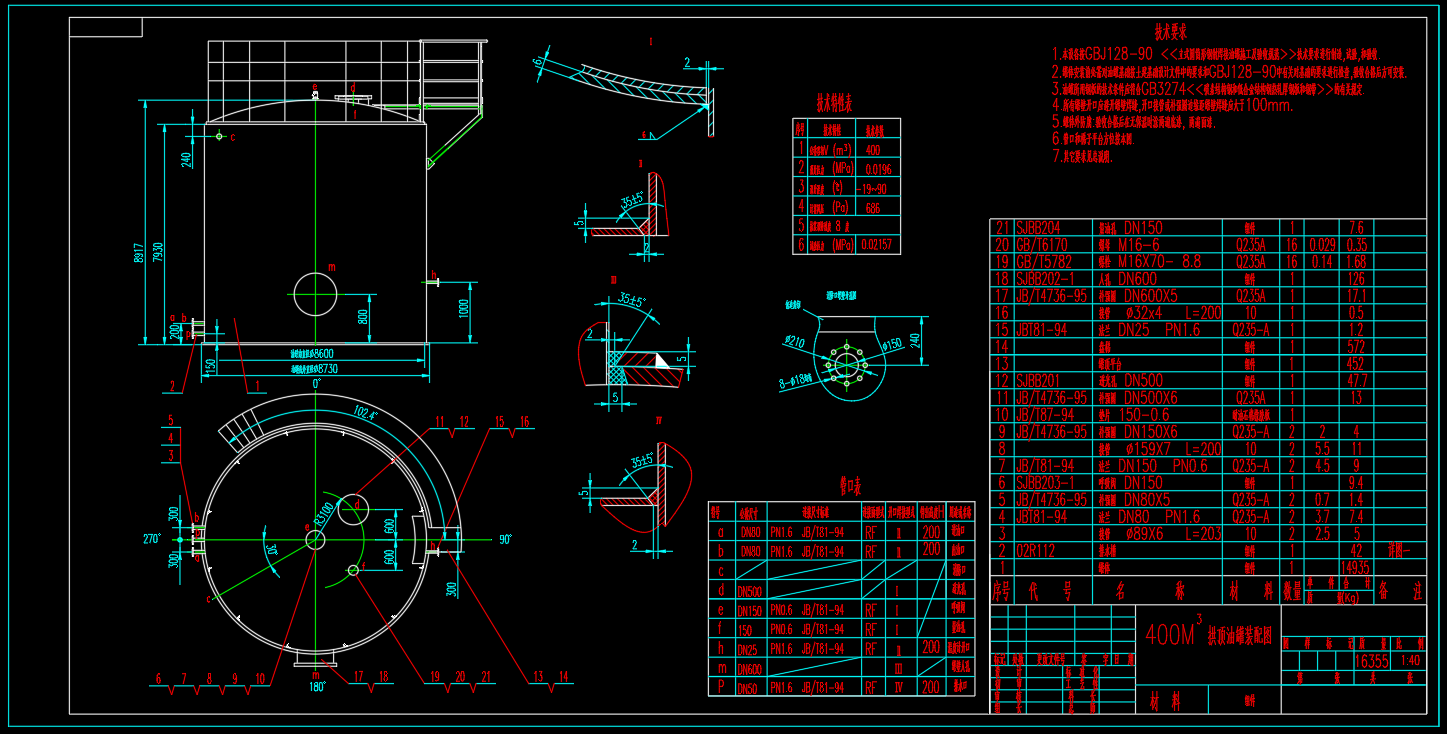Select balloon number 21 under plan view
1447x734 pixels.
coord(483,677)
